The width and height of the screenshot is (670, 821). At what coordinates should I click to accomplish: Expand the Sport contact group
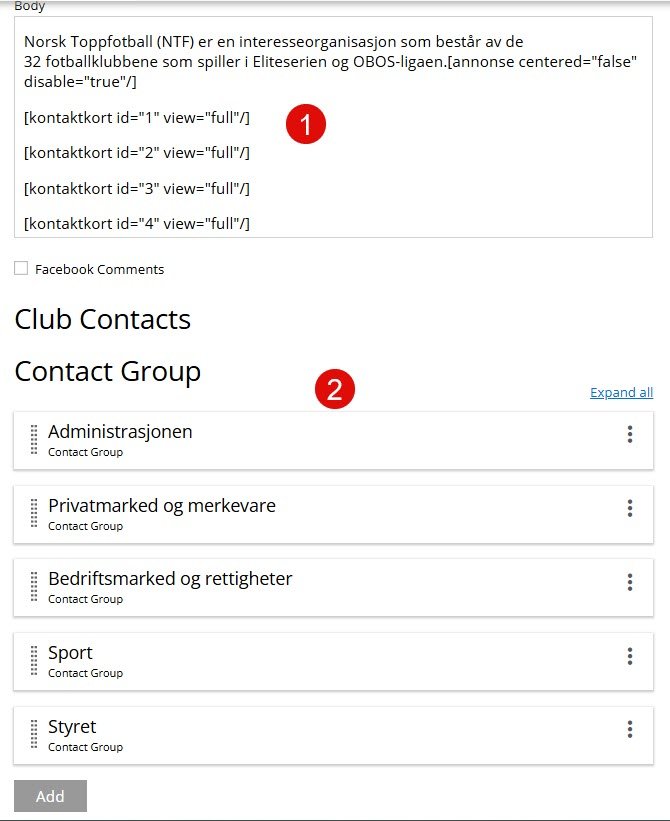pyautogui.click(x=70, y=653)
